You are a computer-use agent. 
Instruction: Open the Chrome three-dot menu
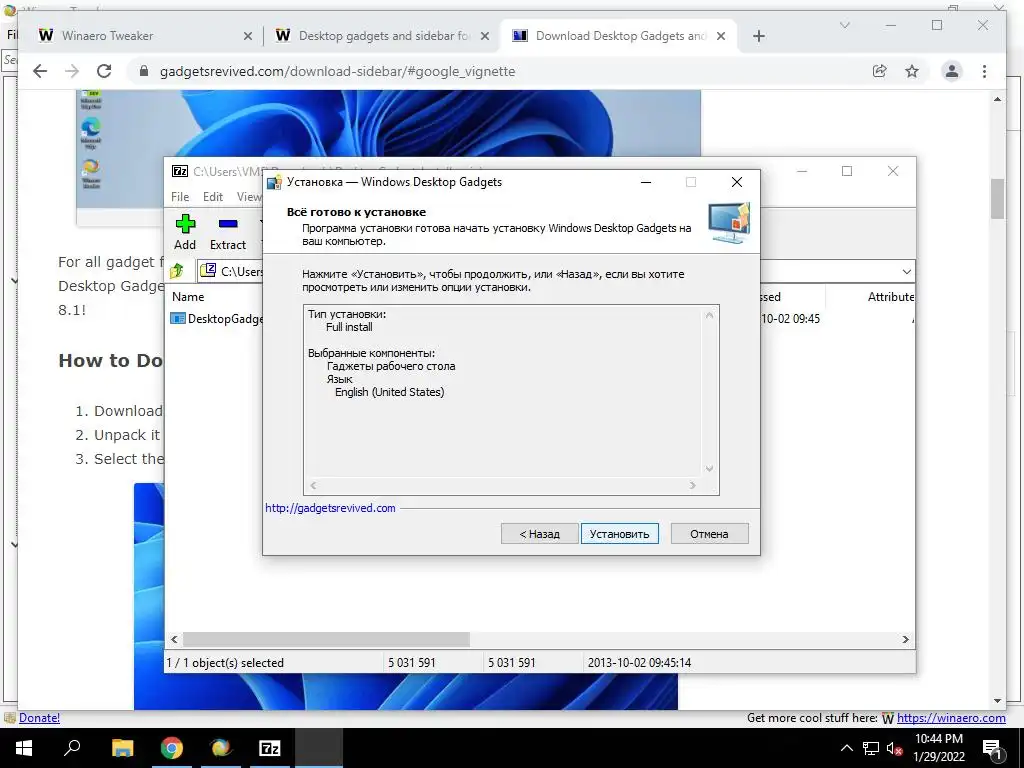point(984,71)
